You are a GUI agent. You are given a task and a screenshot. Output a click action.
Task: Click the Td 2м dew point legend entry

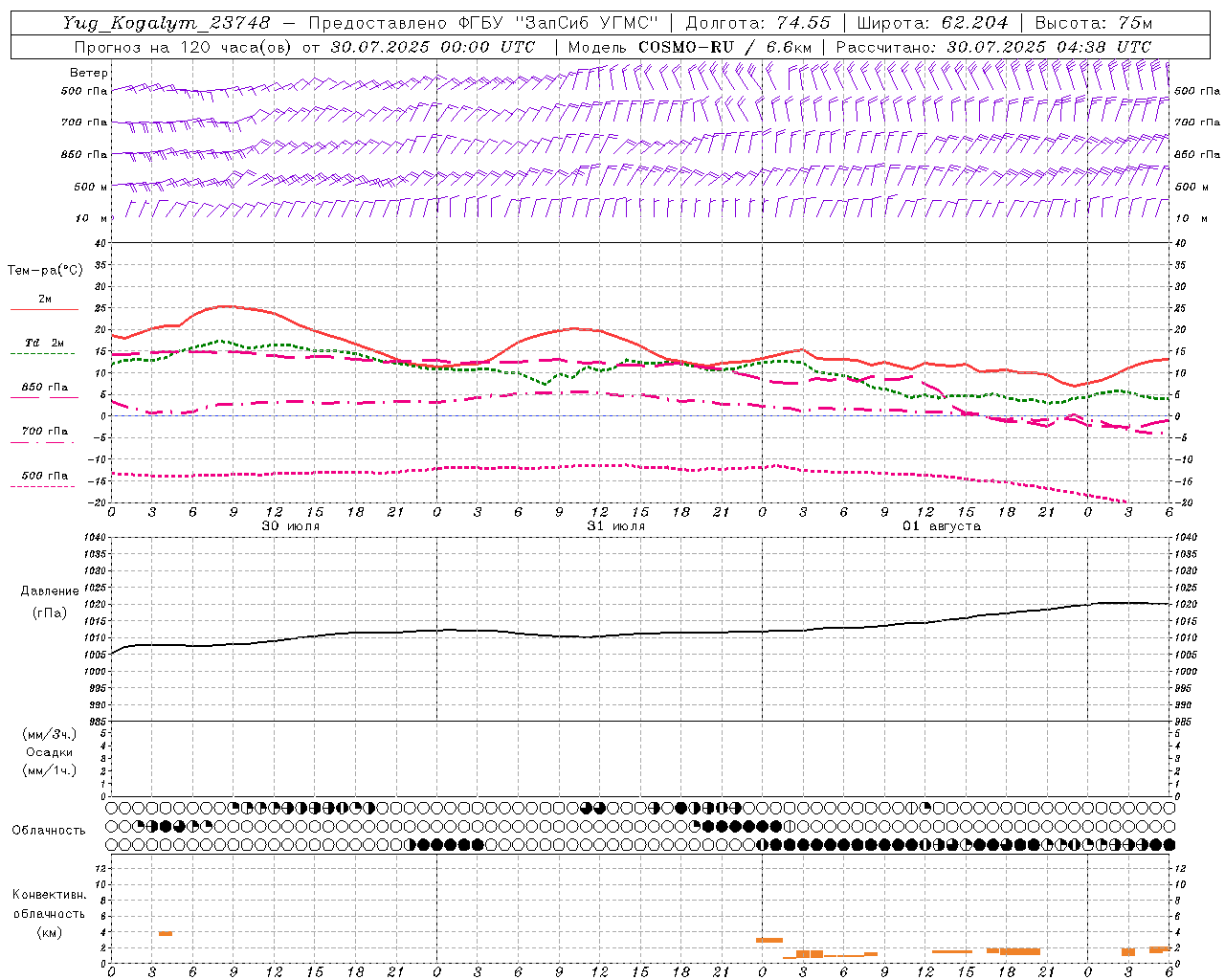click(45, 343)
